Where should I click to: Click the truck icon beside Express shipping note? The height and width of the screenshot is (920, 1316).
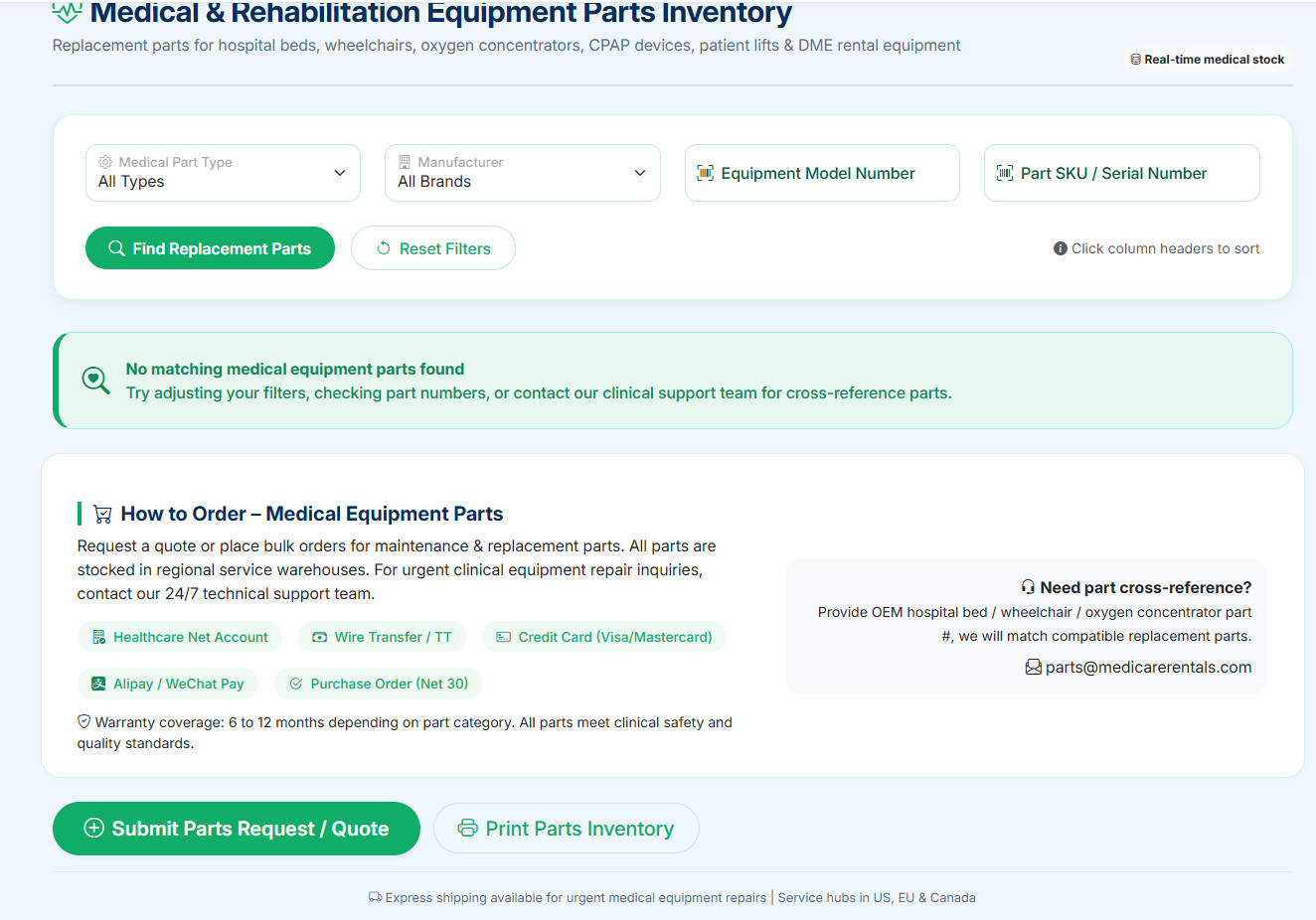pos(375,897)
